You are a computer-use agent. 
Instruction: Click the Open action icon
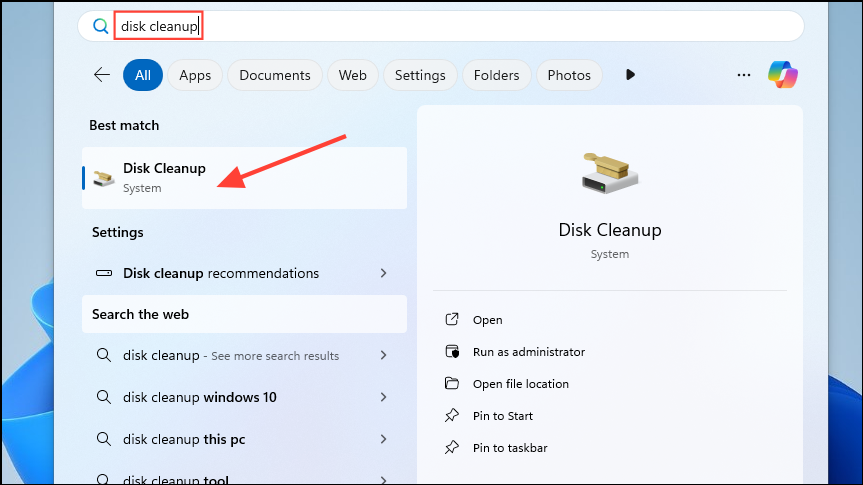452,319
